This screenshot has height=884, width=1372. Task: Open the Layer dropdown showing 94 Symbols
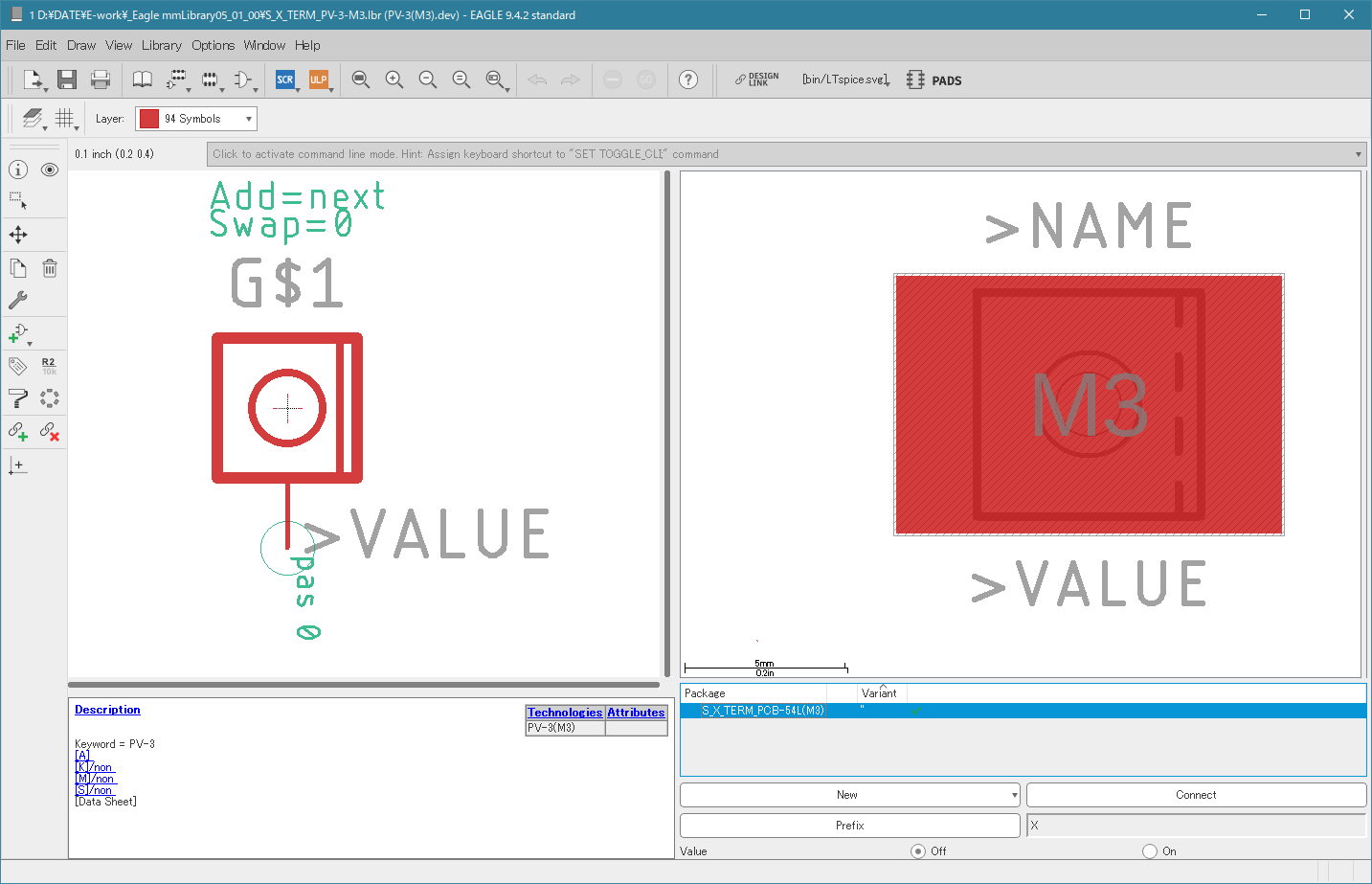[196, 119]
